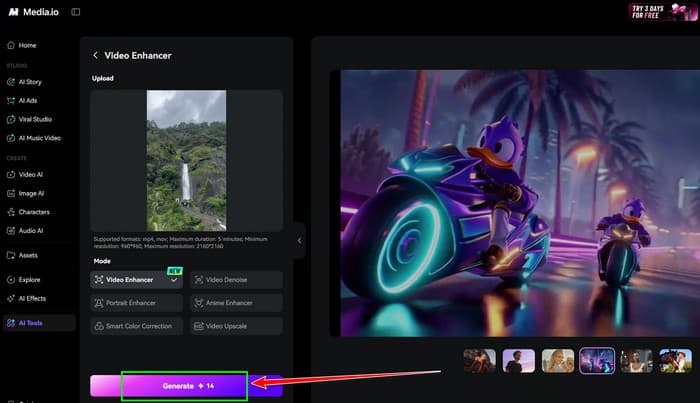Viewport: 700px width, 403px height.
Task: Select Video Upscale mode
Action: tap(237, 326)
